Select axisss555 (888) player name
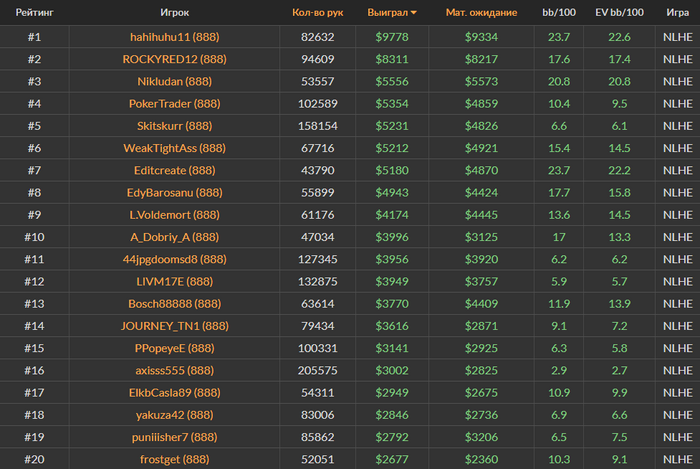Image resolution: width=700 pixels, height=469 pixels. [x=175, y=370]
